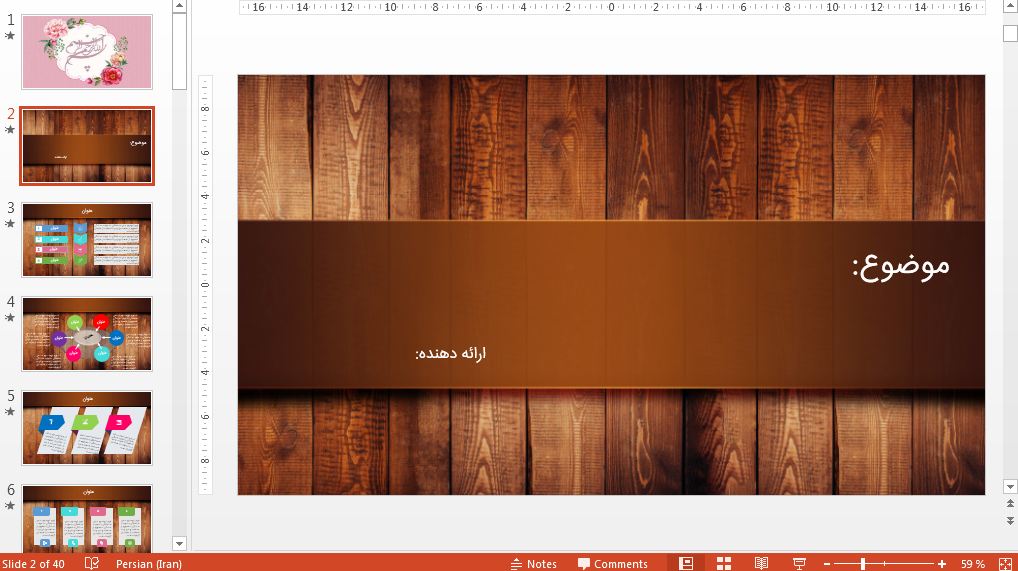Viewport: 1018px width, 571px height.
Task: Click the Persian (Iran) language indicator
Action: point(149,563)
